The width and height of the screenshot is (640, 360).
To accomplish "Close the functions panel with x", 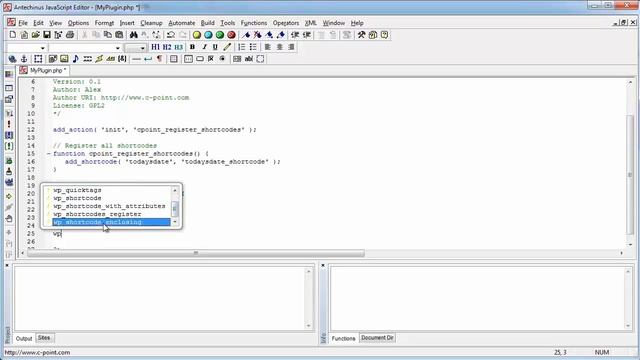I will click(x=323, y=265).
